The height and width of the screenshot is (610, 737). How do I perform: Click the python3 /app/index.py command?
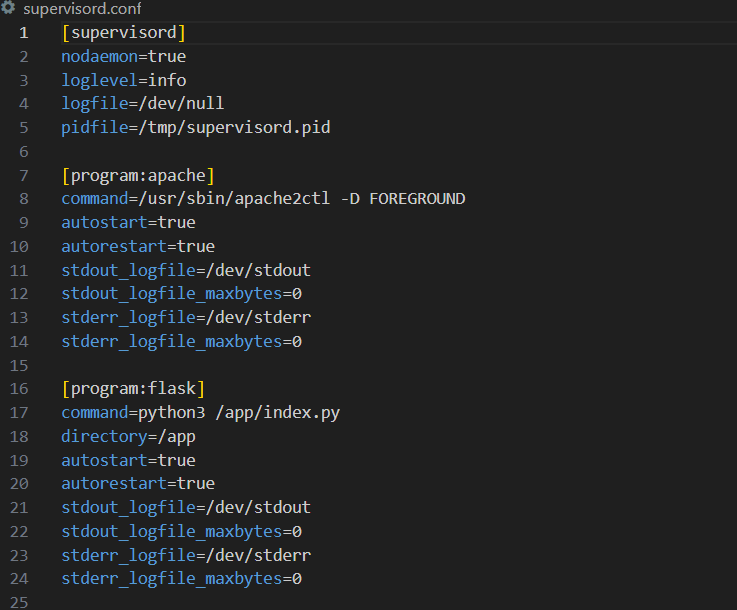224,413
